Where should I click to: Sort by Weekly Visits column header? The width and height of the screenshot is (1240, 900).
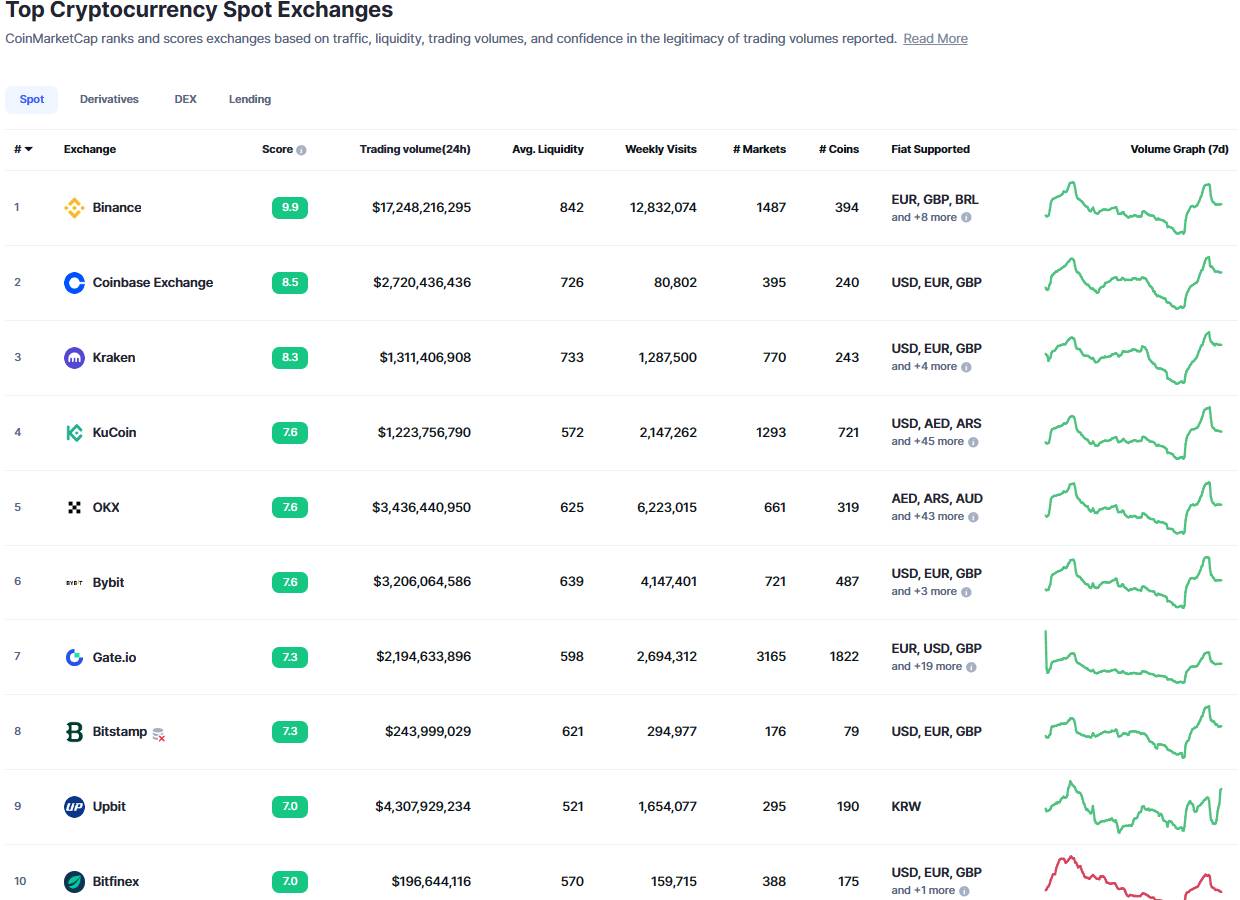click(661, 149)
